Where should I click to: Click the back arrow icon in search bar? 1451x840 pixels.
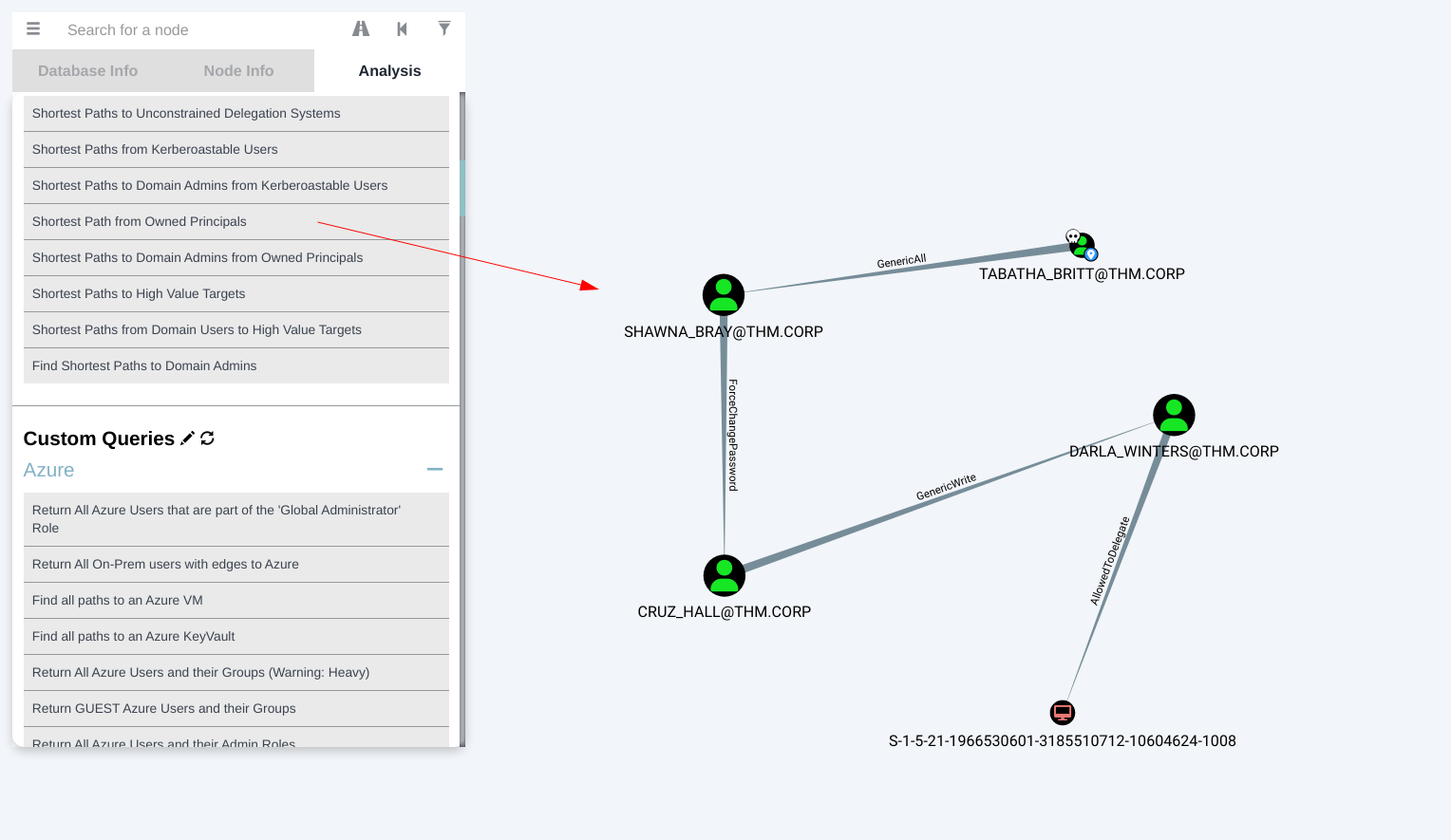pyautogui.click(x=402, y=29)
